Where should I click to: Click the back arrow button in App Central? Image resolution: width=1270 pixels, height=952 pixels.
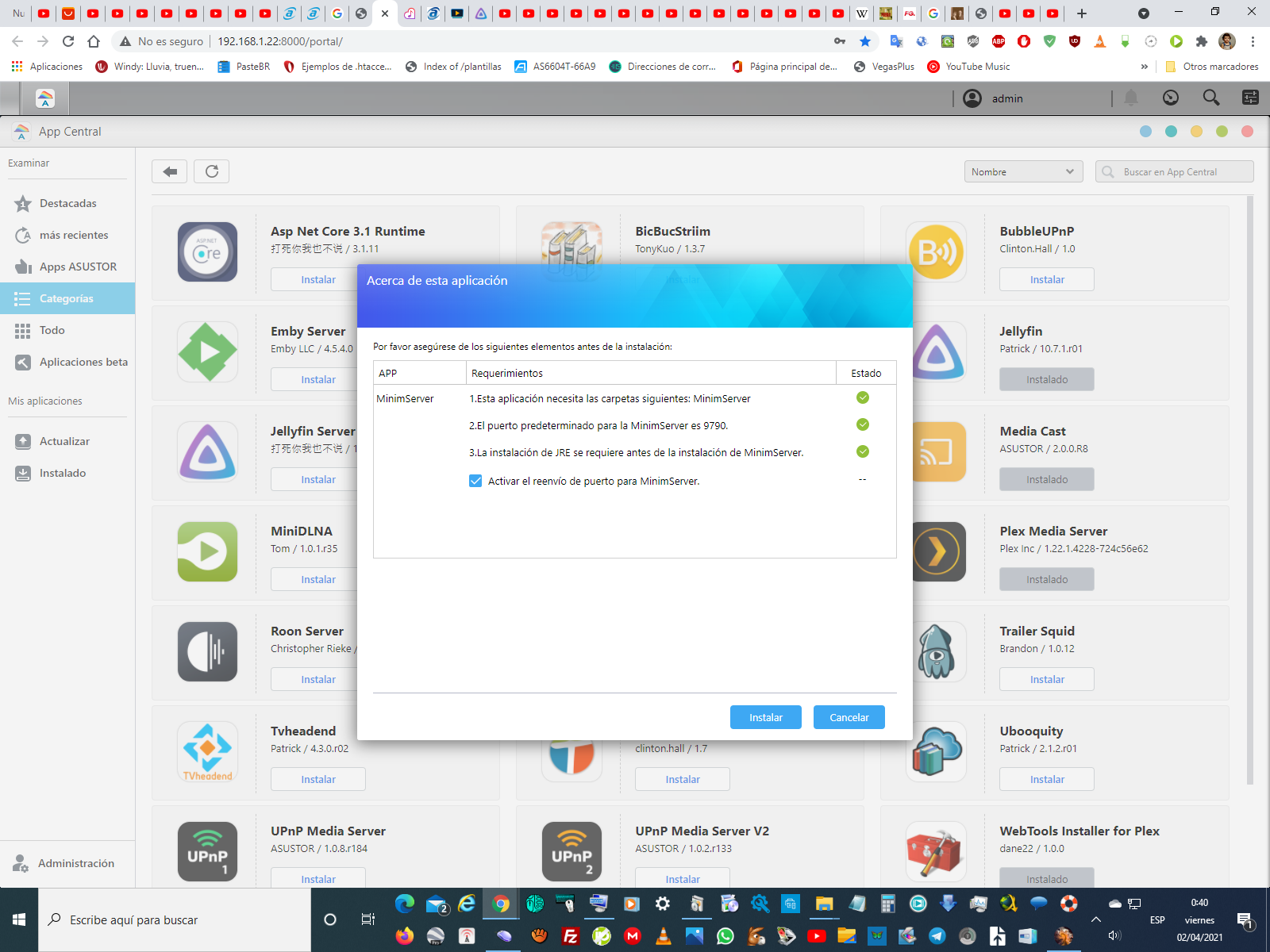pyautogui.click(x=170, y=171)
